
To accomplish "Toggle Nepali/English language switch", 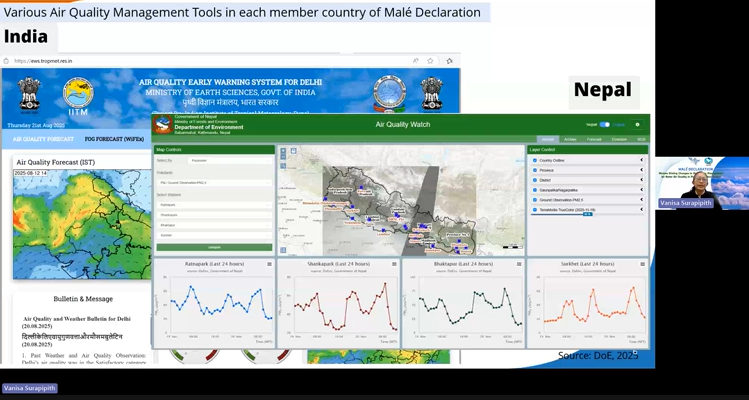I will (604, 125).
